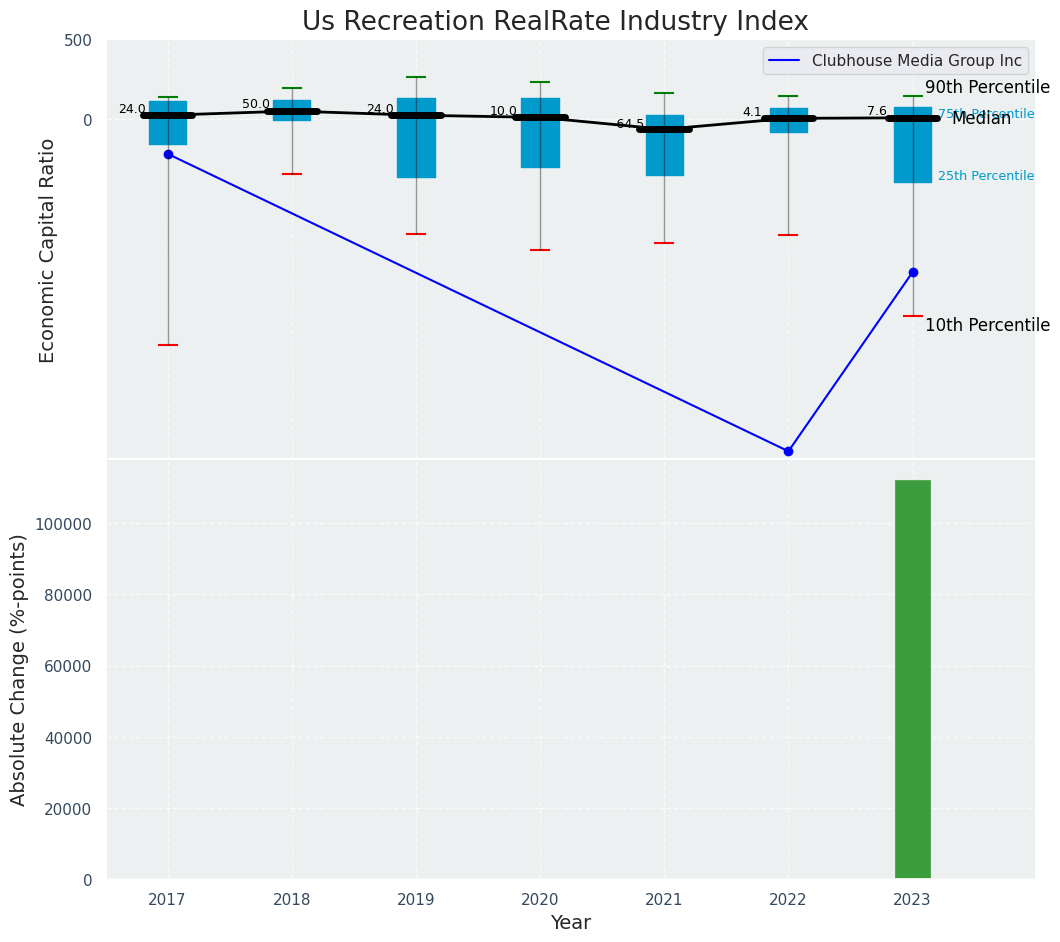This screenshot has height=942, width=1060.
Task: Click the '10th Percentile' label
Action: tap(987, 325)
